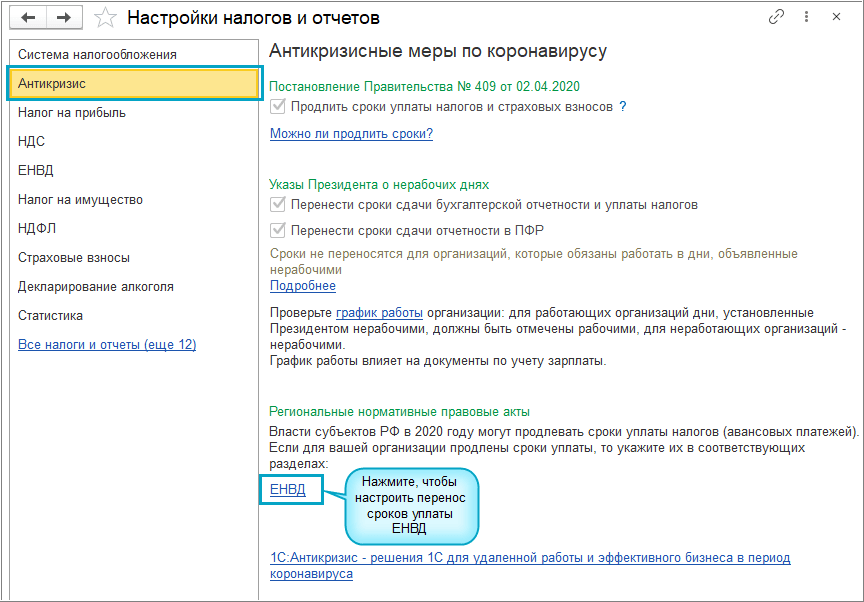Open the 'Подробнее' link
Viewport: 864px width, 602px height.
303,286
